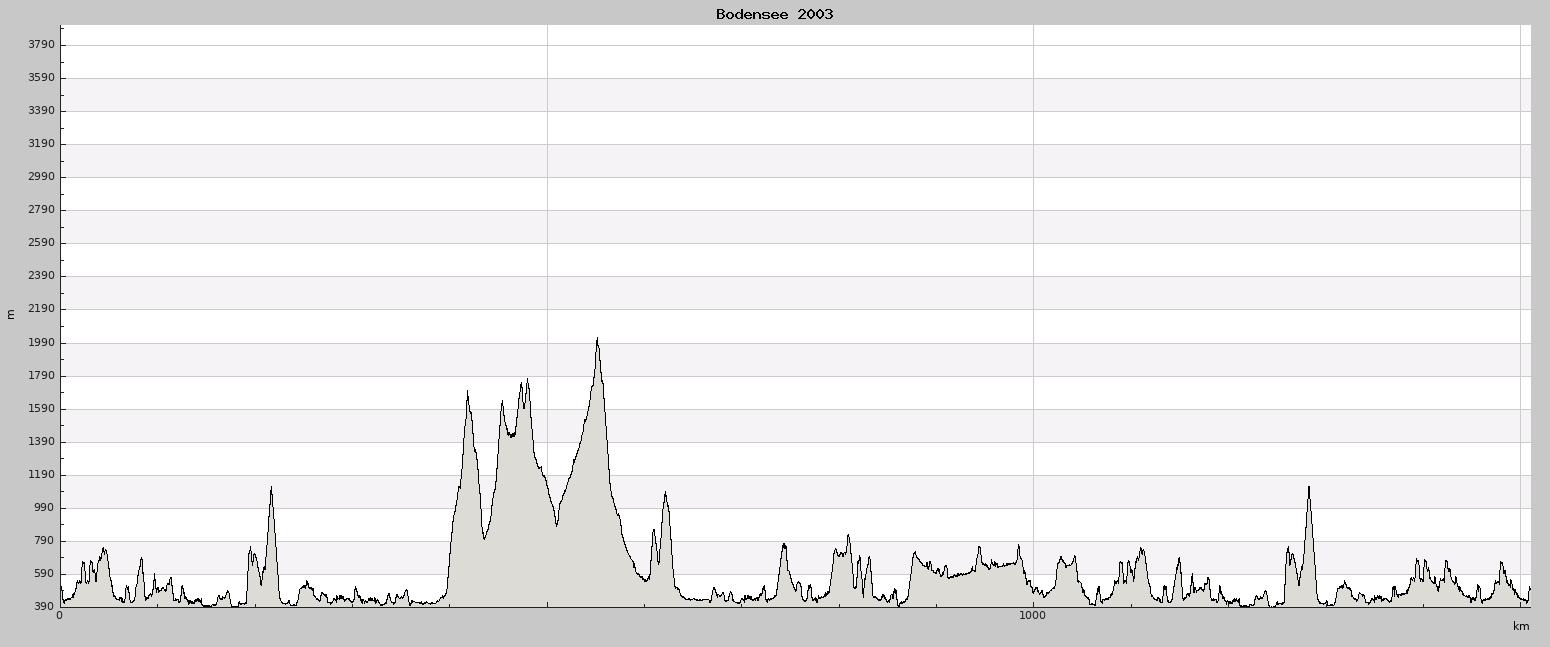
Task: Click the chart title Bodensee 2003
Action: click(774, 14)
